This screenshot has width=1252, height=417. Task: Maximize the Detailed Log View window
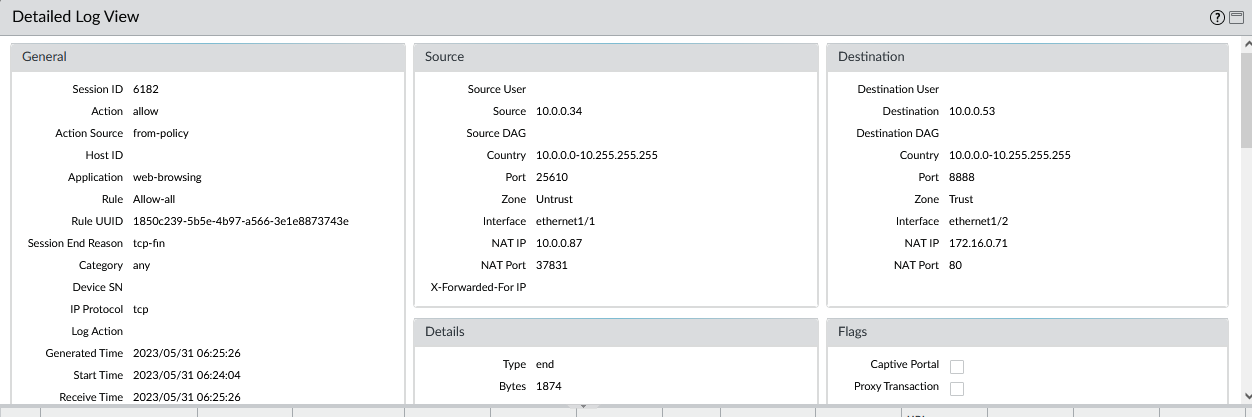click(1236, 17)
